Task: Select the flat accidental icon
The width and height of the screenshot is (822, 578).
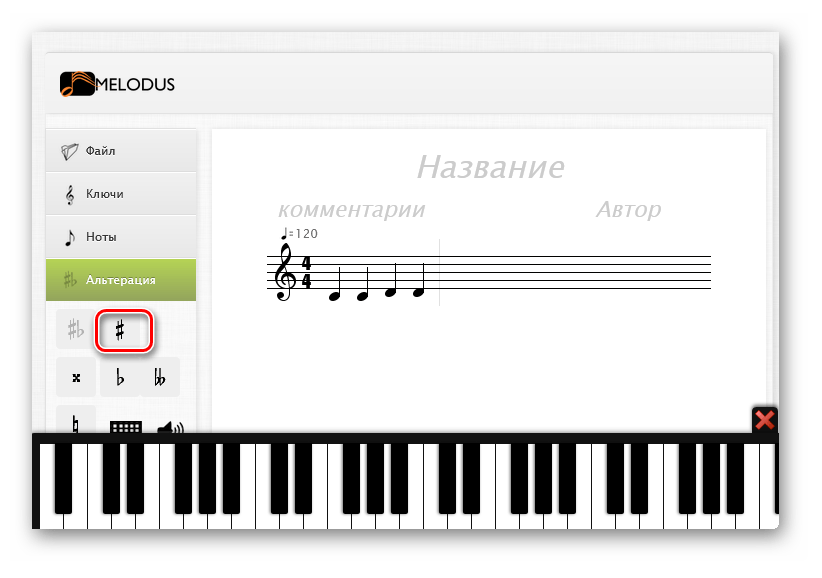Action: (120, 377)
